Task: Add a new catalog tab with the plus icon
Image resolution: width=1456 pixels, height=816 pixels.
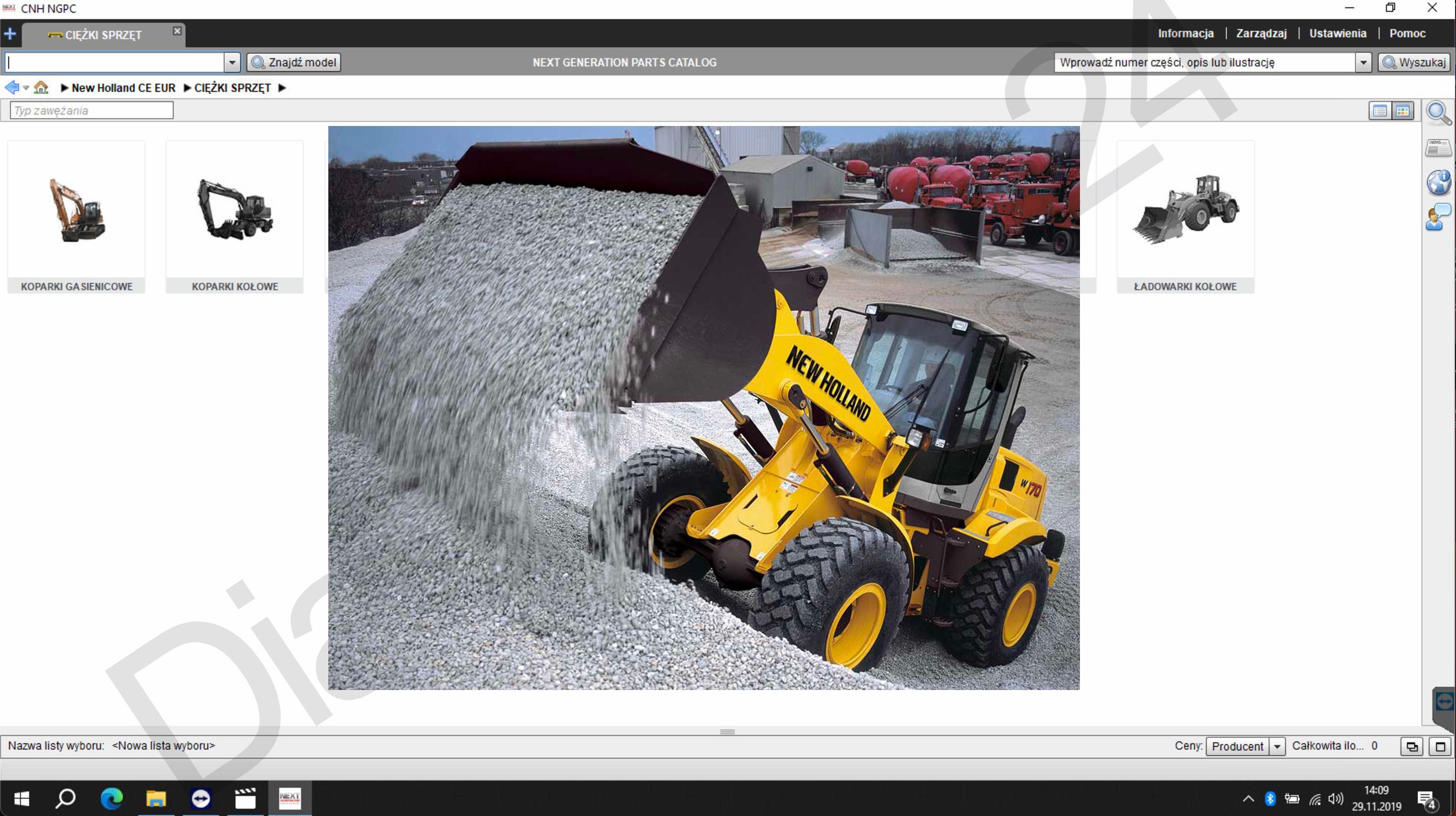Action: pyautogui.click(x=10, y=34)
